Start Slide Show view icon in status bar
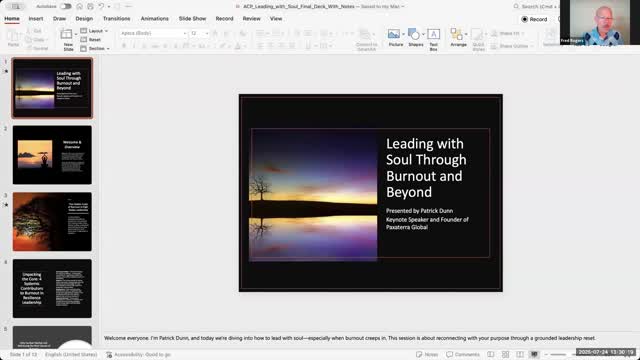 (x=534, y=354)
